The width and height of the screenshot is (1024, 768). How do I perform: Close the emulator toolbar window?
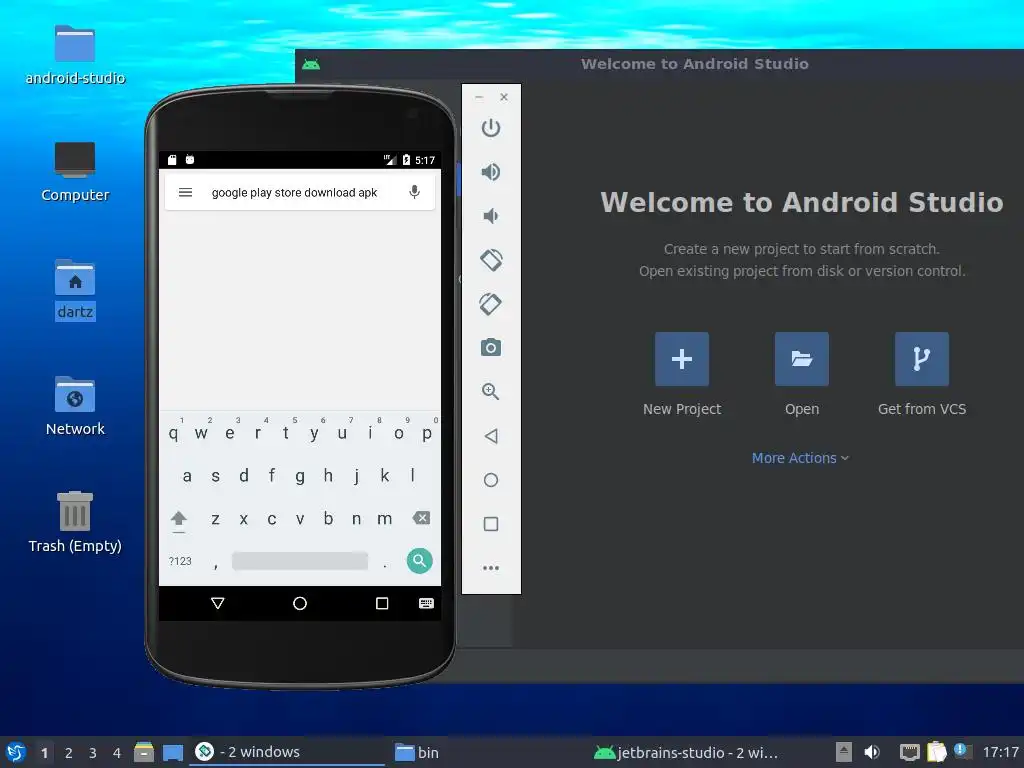[504, 97]
